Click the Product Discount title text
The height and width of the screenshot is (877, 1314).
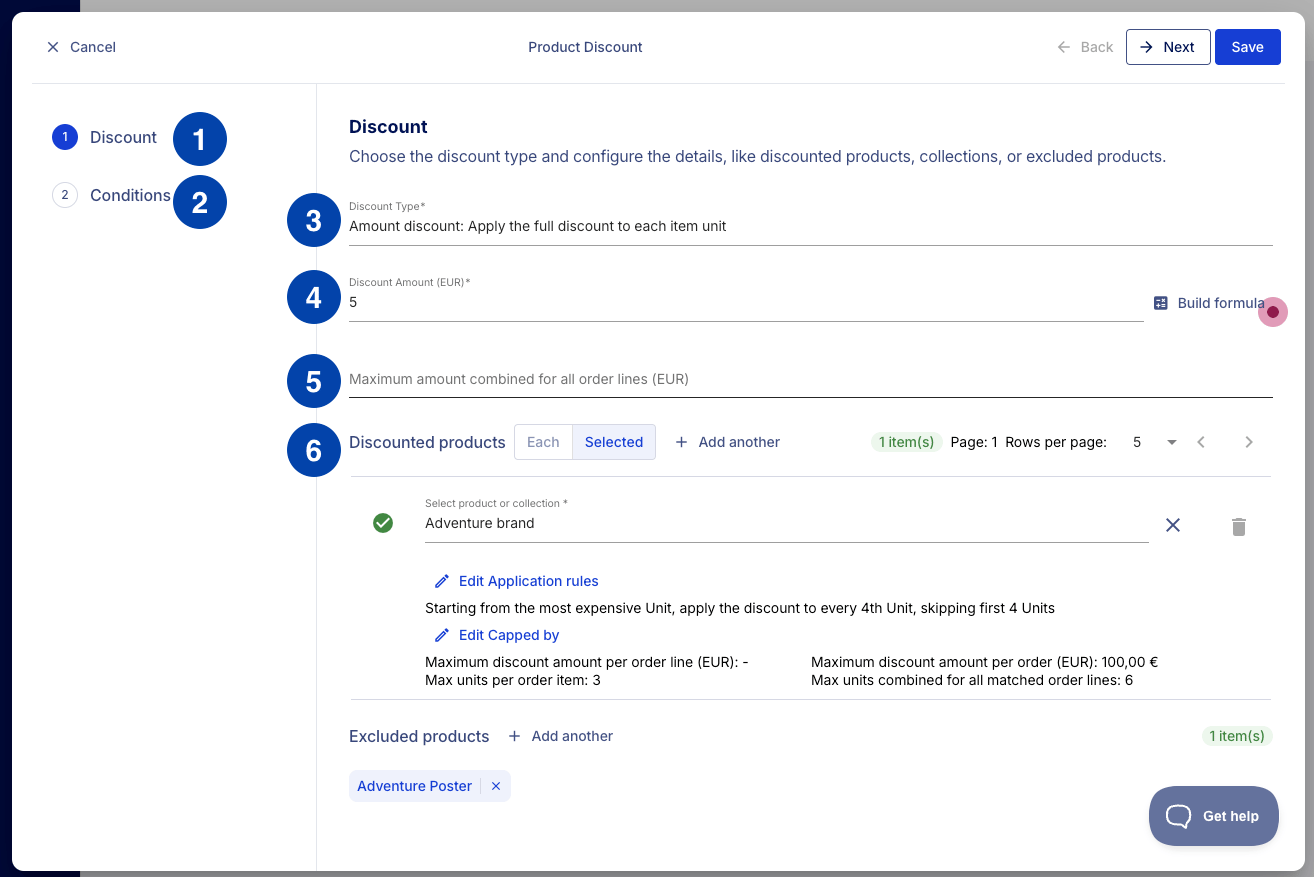pyautogui.click(x=585, y=47)
